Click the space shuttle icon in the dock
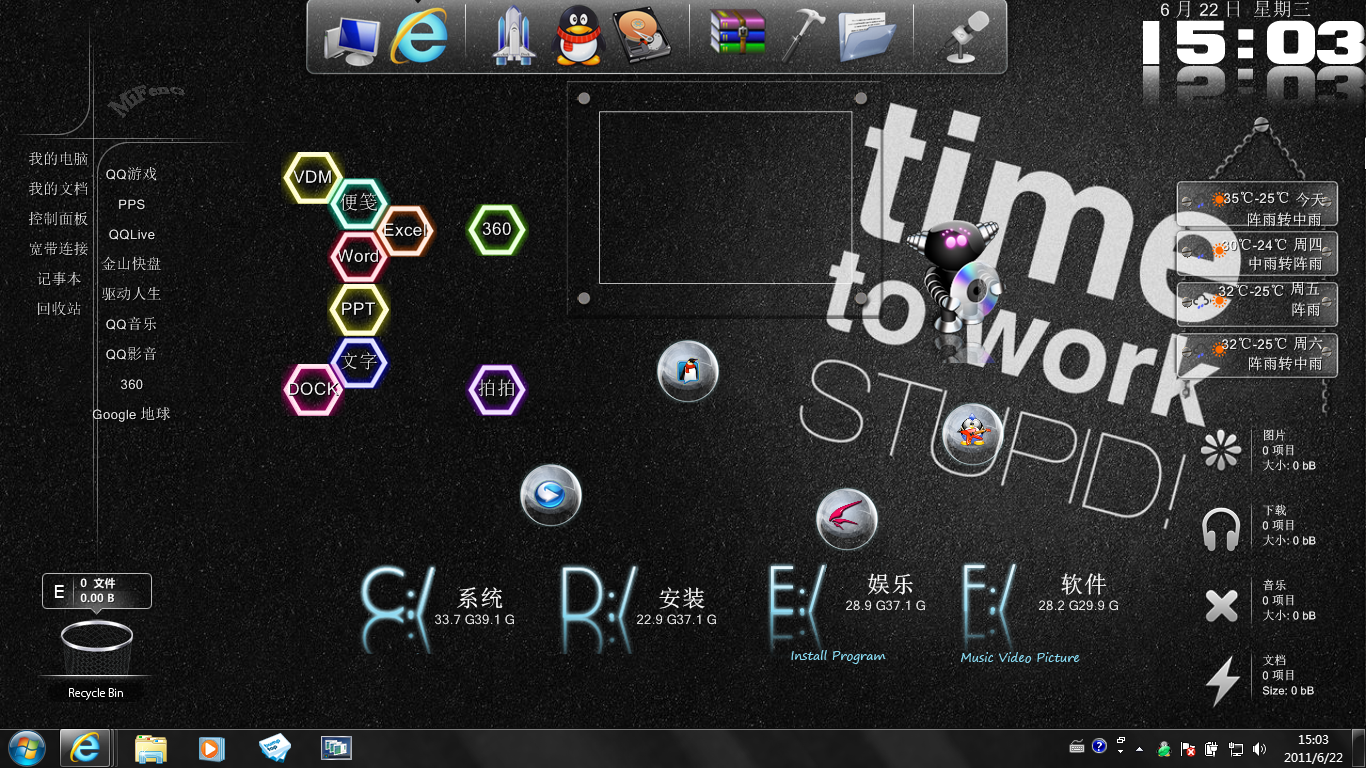The width and height of the screenshot is (1366, 768). click(x=513, y=38)
